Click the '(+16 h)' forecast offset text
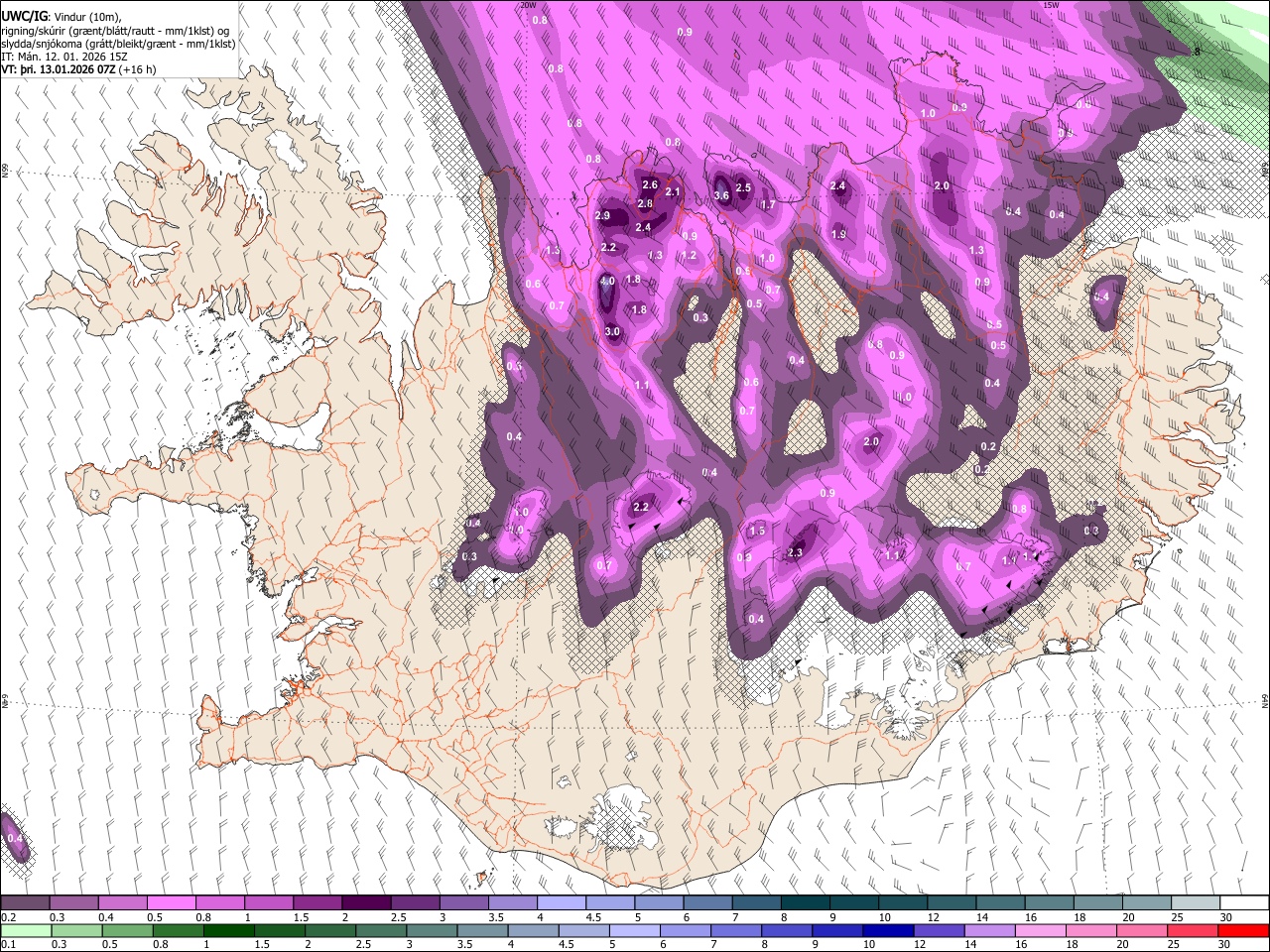Viewport: 1270px width, 952px height. coord(137,69)
